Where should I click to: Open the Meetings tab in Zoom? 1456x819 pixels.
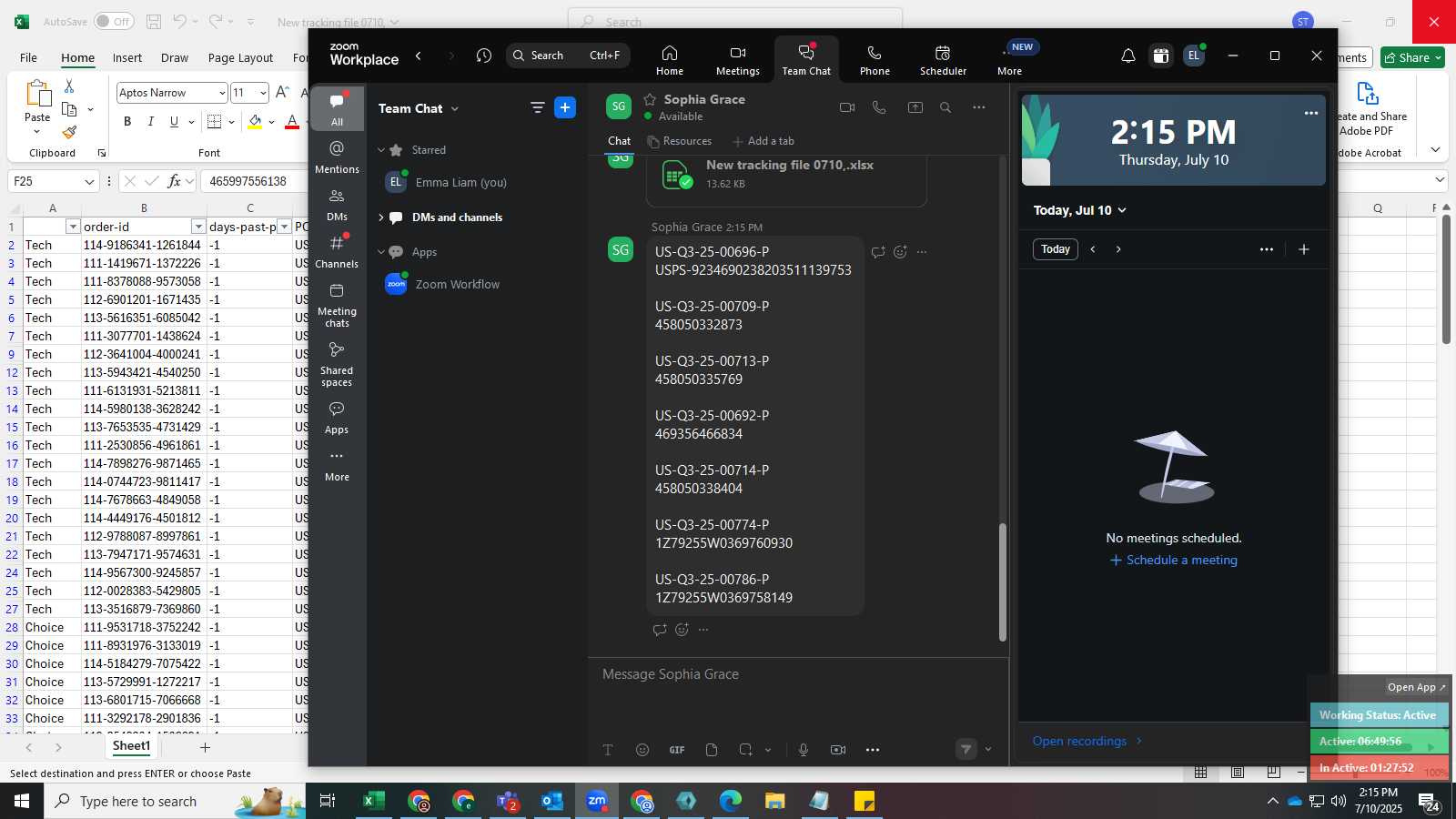click(x=737, y=60)
